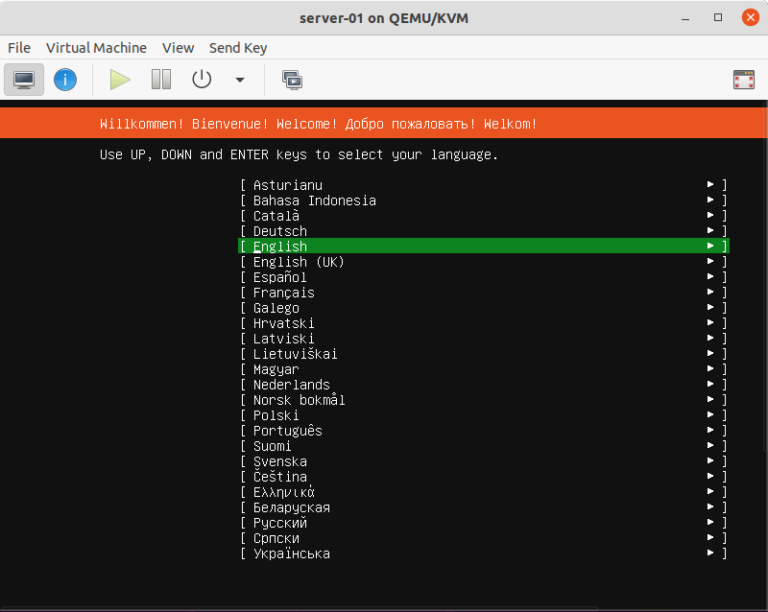
Task: Close the server-01 QEMU/KVM window
Action: tap(750, 18)
